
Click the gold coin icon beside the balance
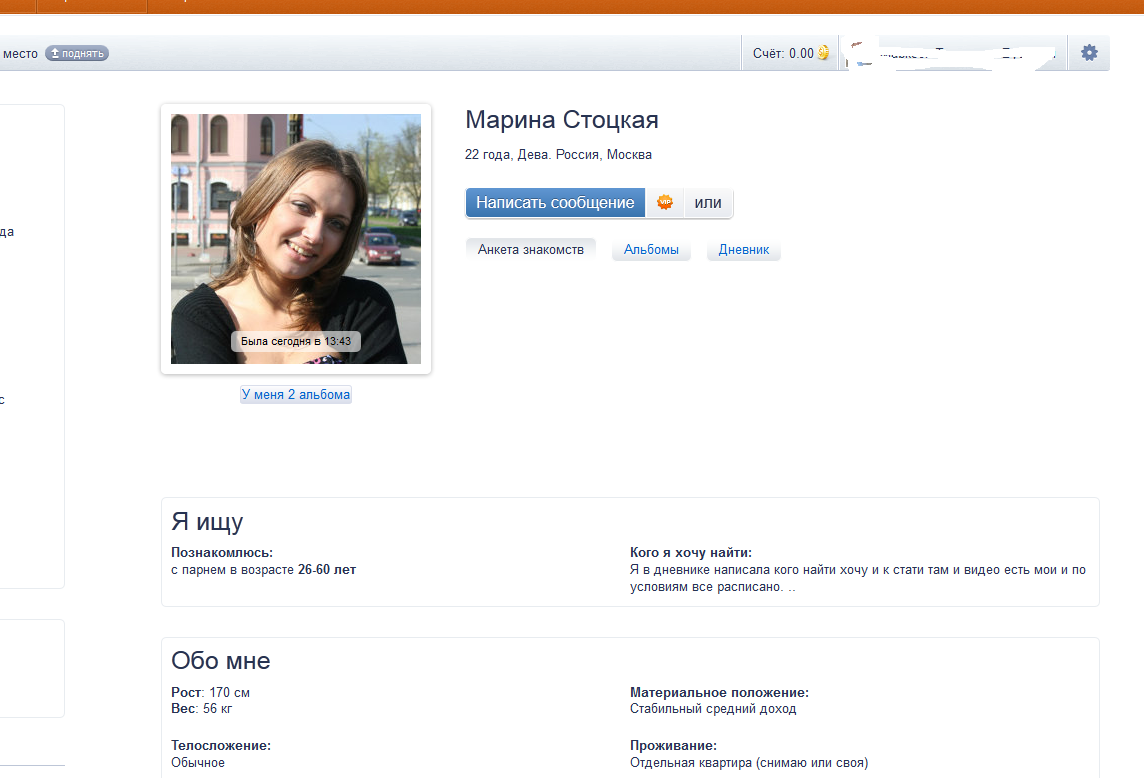[823, 53]
